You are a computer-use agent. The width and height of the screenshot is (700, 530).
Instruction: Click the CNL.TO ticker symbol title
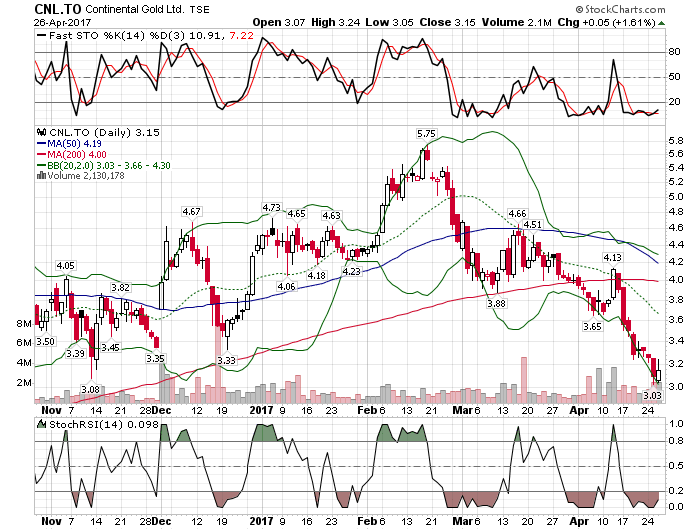[58, 9]
